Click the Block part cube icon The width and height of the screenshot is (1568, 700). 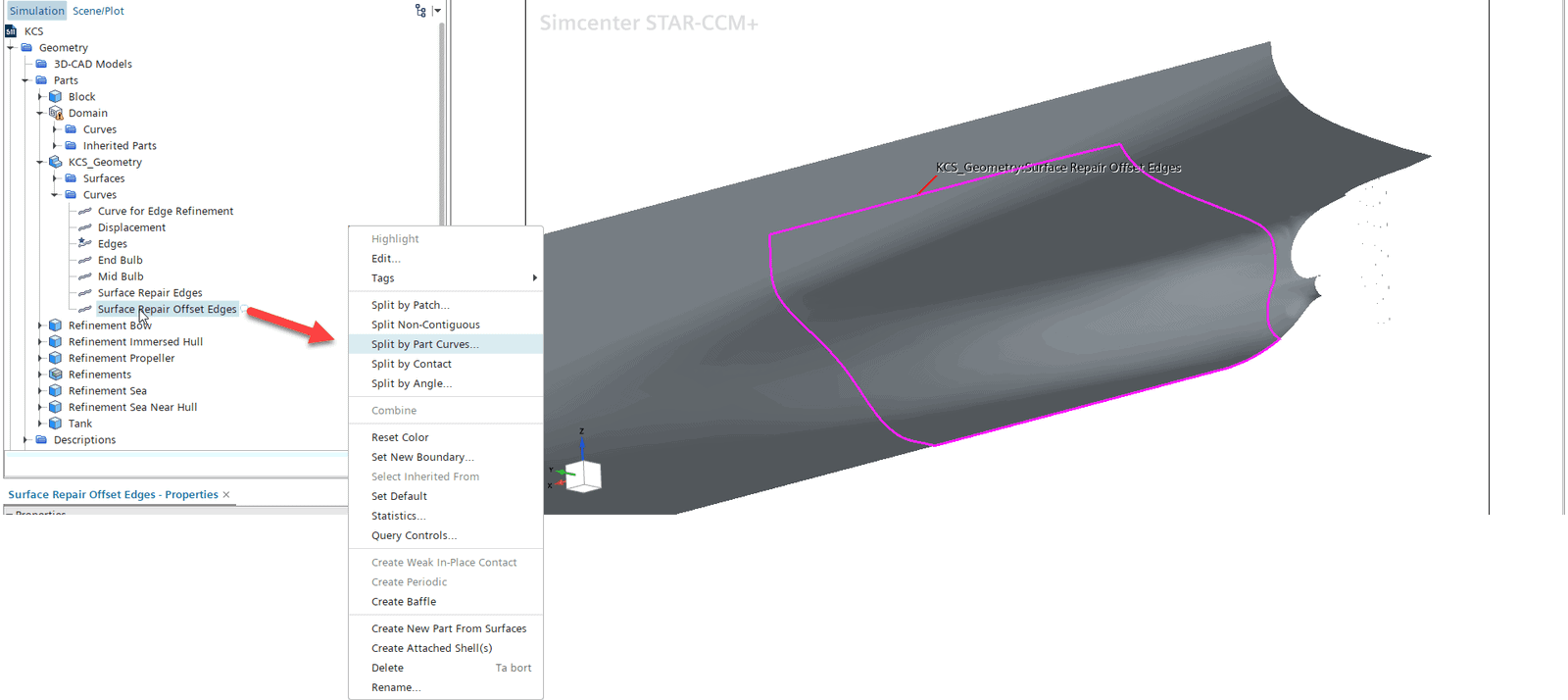point(56,97)
